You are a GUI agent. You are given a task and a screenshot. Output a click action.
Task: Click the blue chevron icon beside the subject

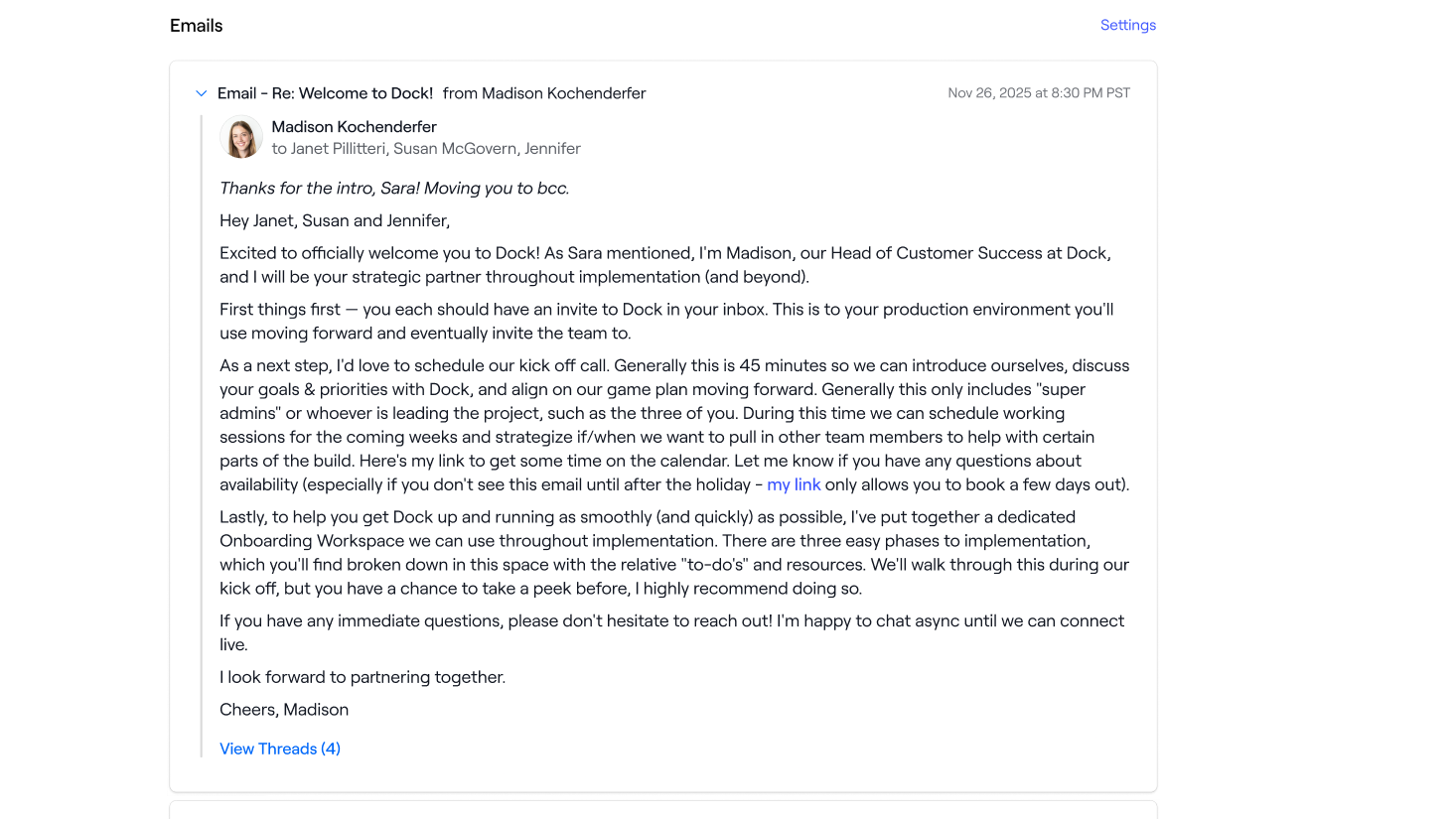click(x=202, y=93)
